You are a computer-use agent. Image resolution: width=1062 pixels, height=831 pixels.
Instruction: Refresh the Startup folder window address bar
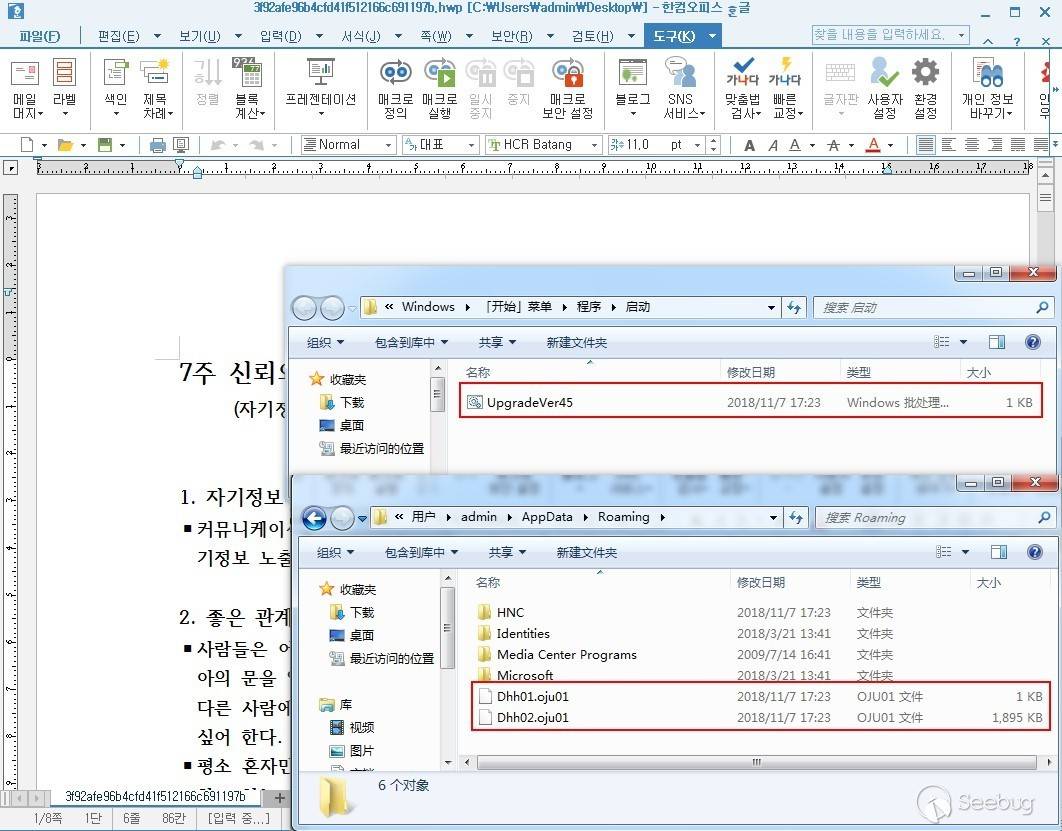(794, 307)
